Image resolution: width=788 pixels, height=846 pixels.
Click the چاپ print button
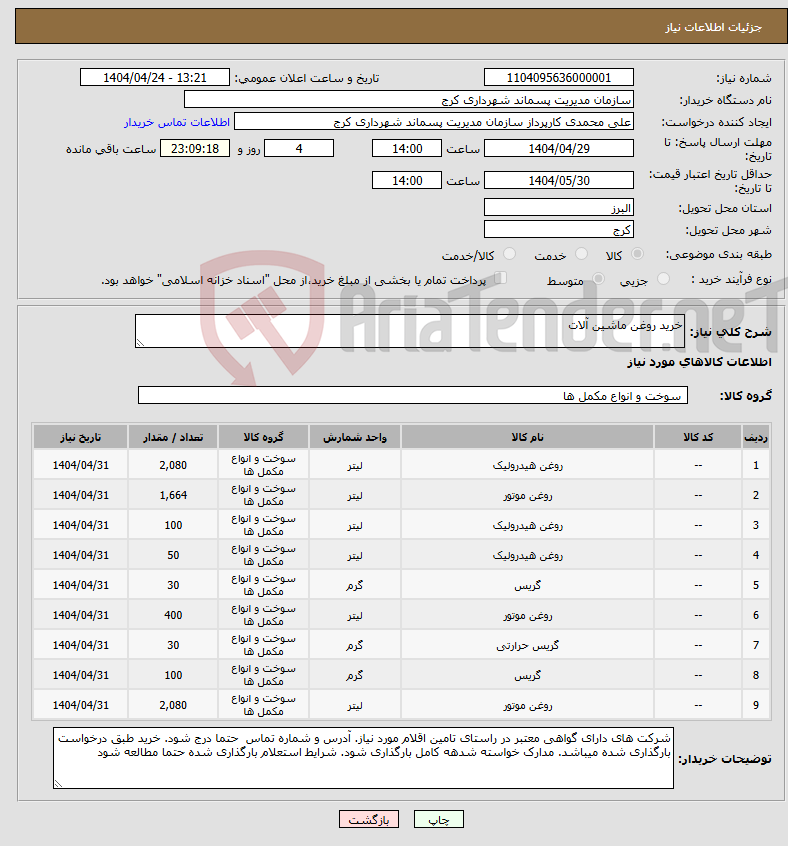pos(438,820)
